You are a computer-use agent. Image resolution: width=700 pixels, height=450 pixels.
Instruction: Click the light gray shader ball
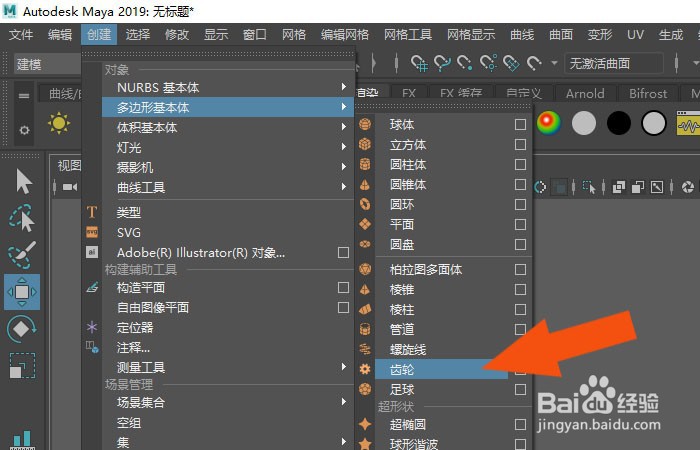(583, 123)
